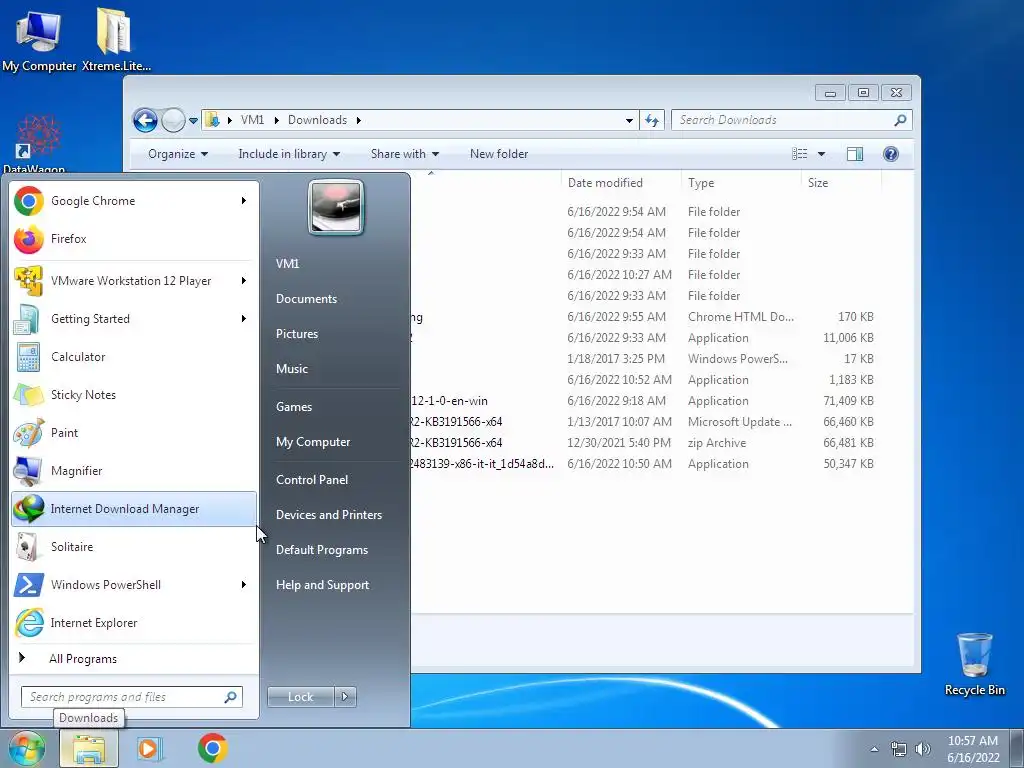
Task: Click the change view icon
Action: (x=799, y=153)
